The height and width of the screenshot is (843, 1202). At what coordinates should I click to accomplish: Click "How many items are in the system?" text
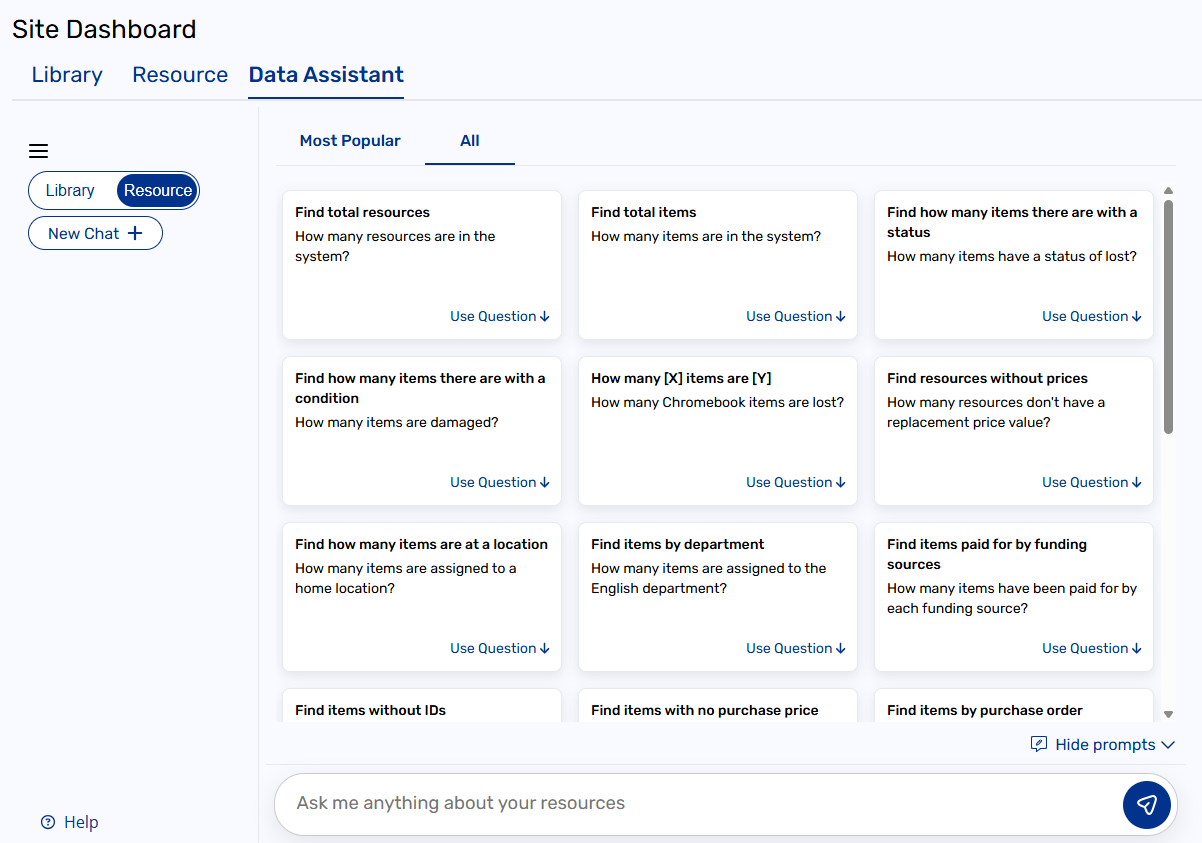[706, 236]
